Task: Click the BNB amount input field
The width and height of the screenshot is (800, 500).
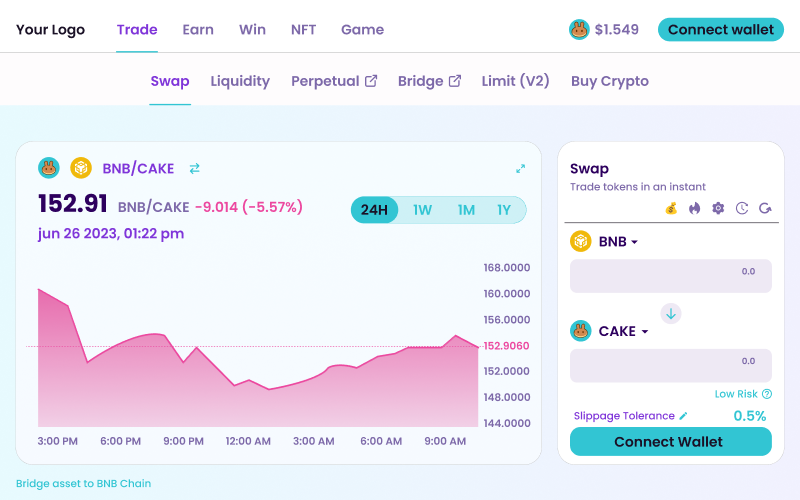Action: pyautogui.click(x=671, y=276)
